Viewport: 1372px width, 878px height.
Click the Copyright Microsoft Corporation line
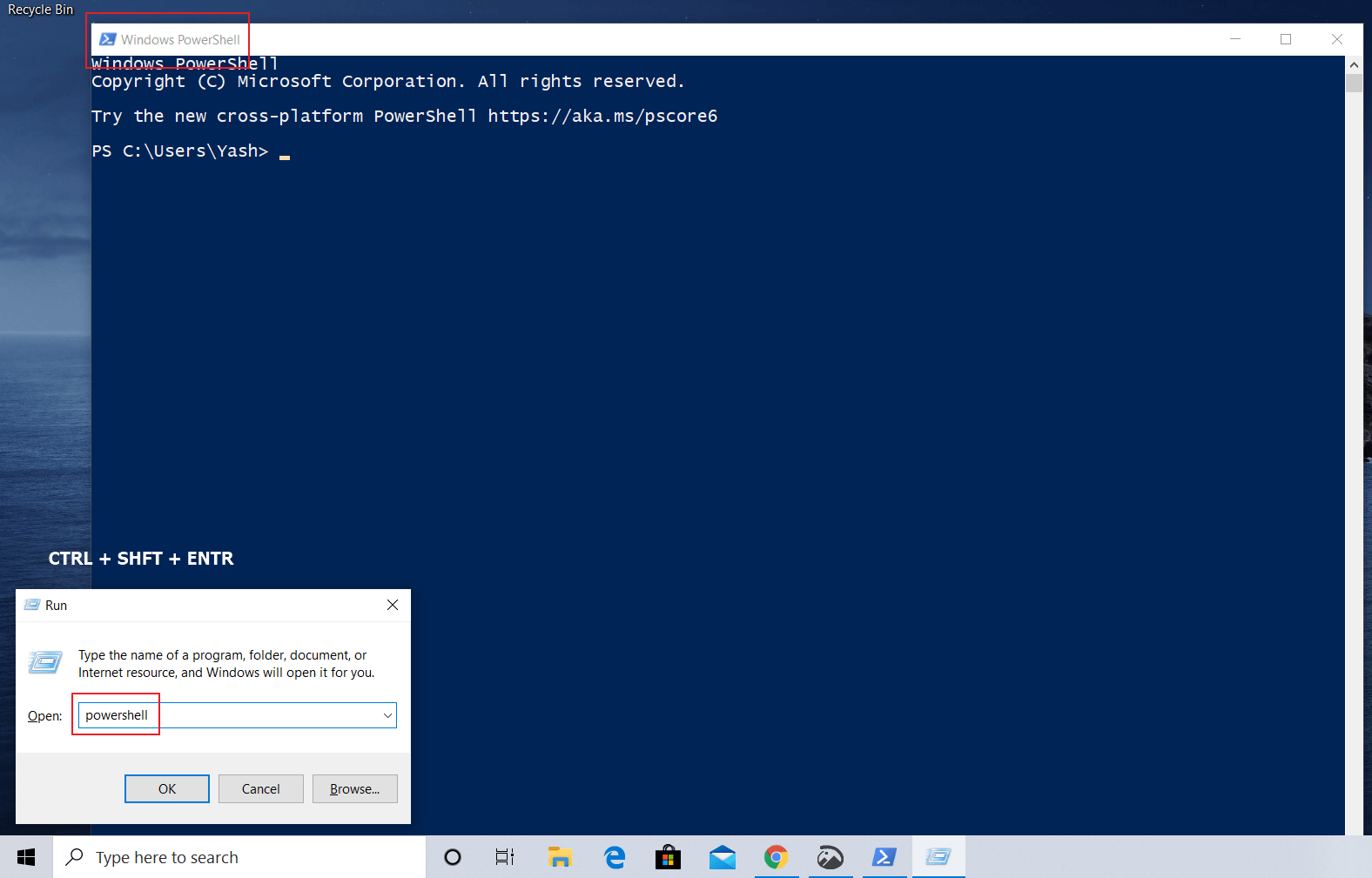pyautogui.click(x=388, y=81)
